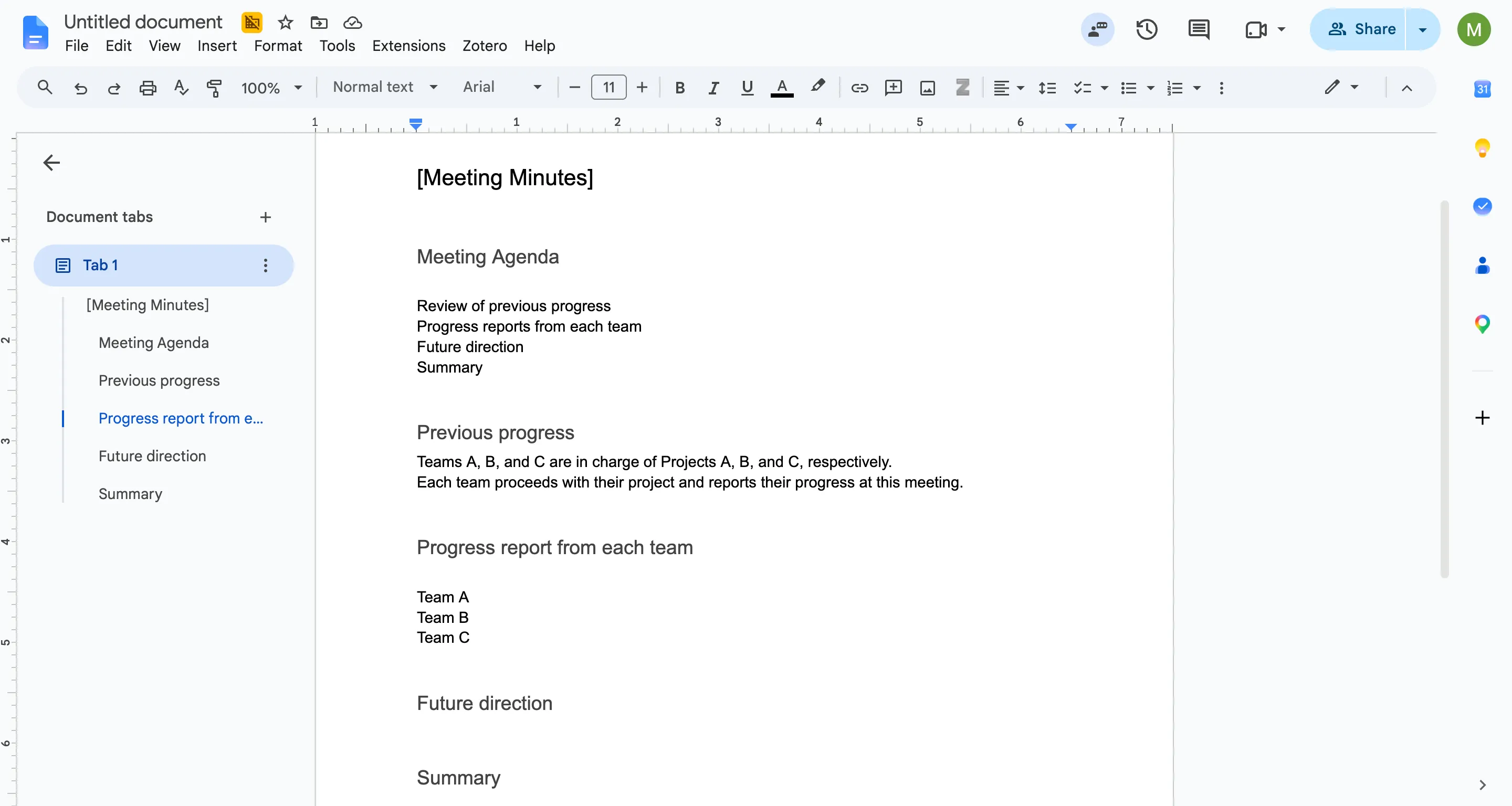Star the Untitled document
The width and height of the screenshot is (1512, 806).
286,23
